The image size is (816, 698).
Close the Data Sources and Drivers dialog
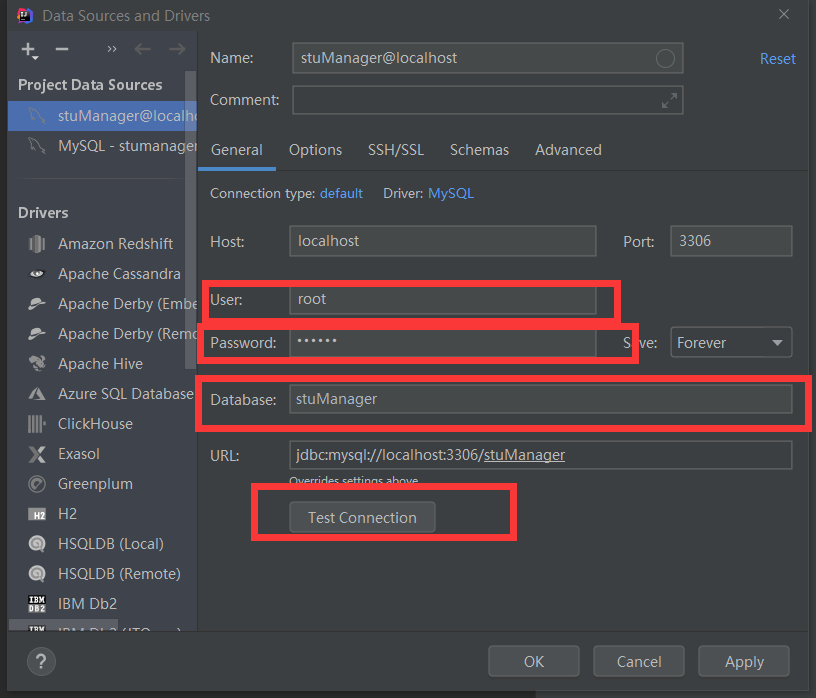click(784, 15)
